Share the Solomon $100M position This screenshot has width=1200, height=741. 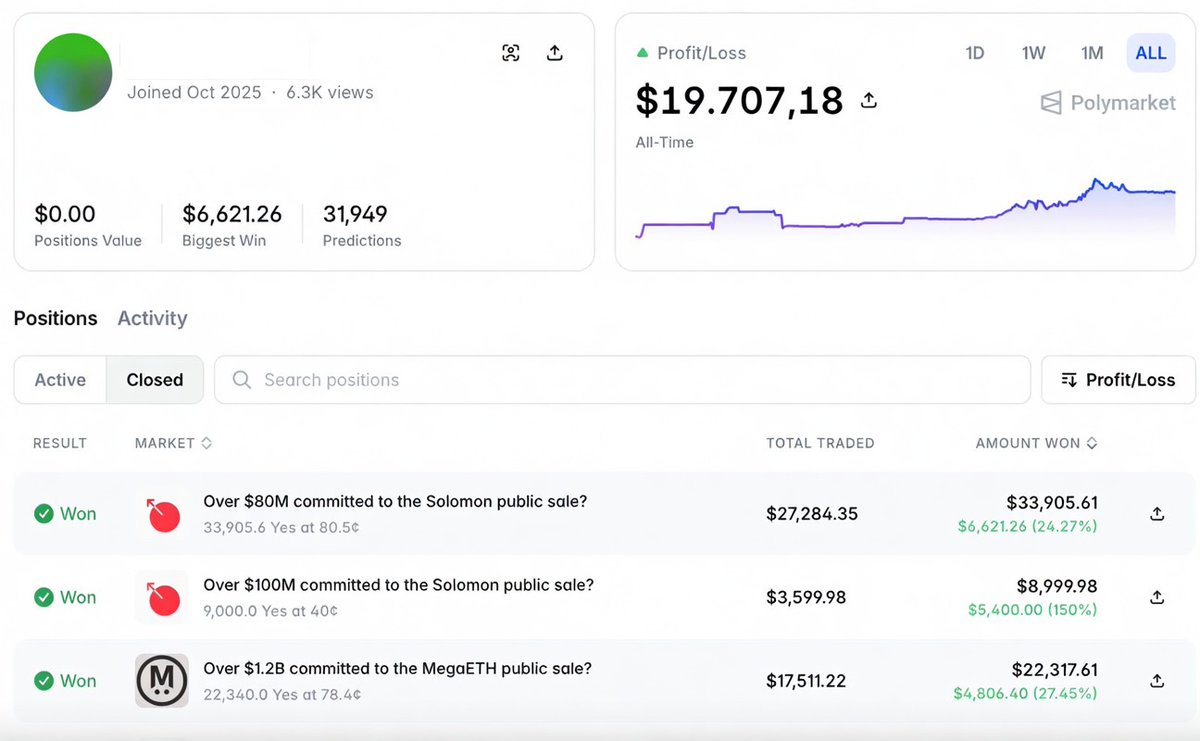tap(1157, 597)
